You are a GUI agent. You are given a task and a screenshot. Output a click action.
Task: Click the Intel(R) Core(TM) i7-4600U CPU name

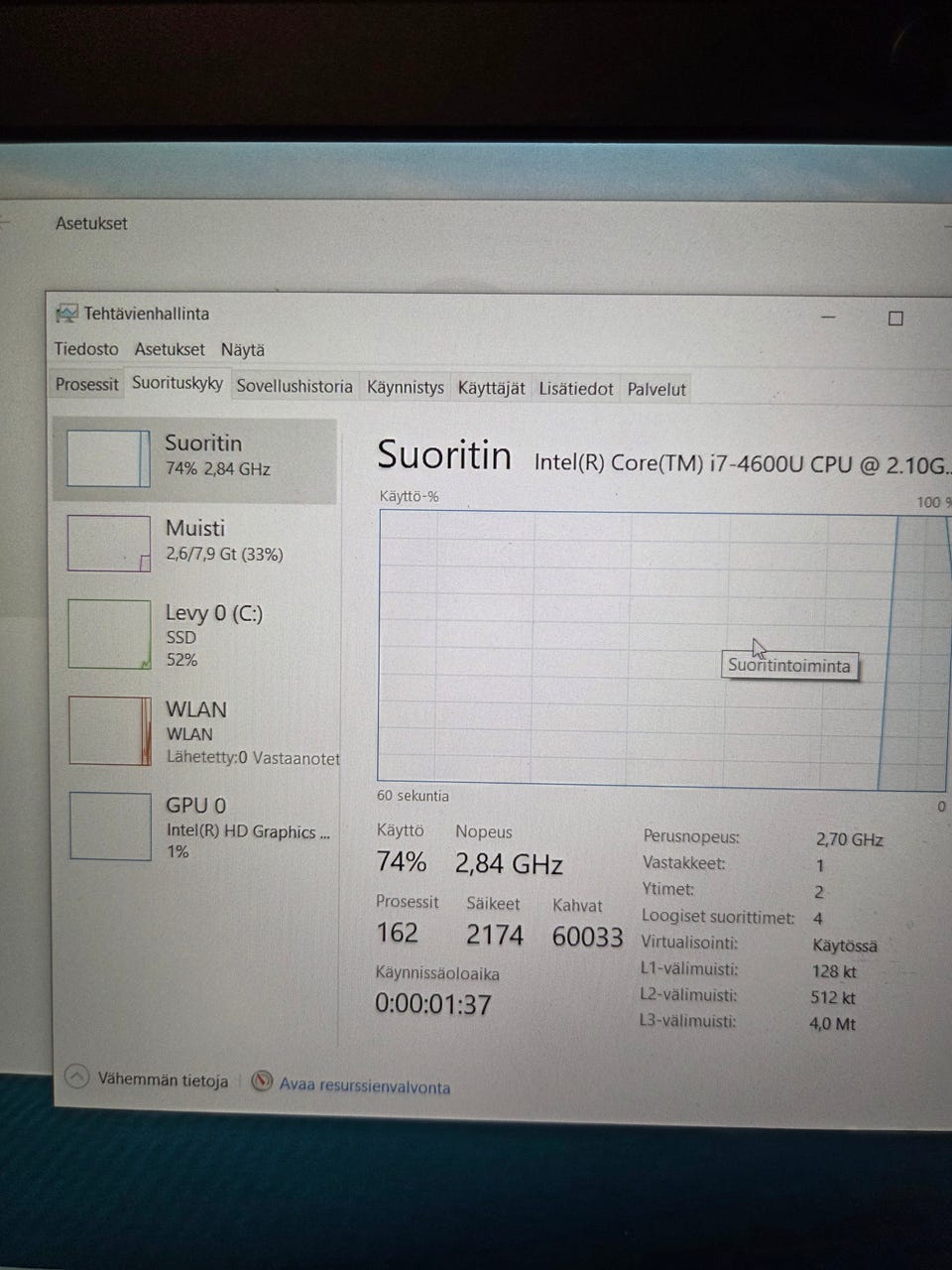743,463
